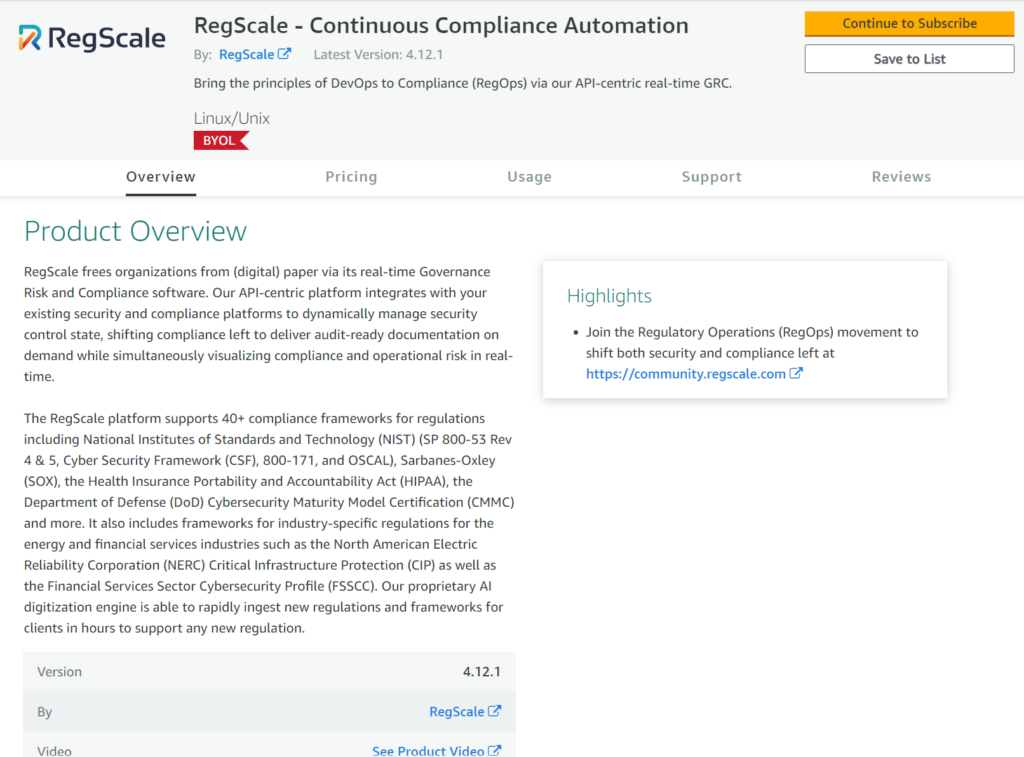This screenshot has height=757, width=1024.
Task: Go to the Usage tab
Action: pos(530,177)
